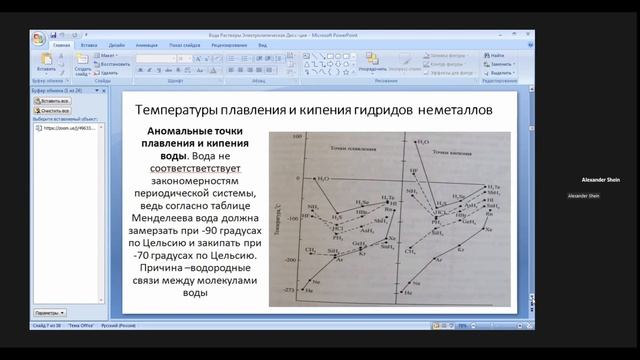This screenshot has height=360, width=640.
Task: Click the Clear formatting icon
Action: pos(218,59)
